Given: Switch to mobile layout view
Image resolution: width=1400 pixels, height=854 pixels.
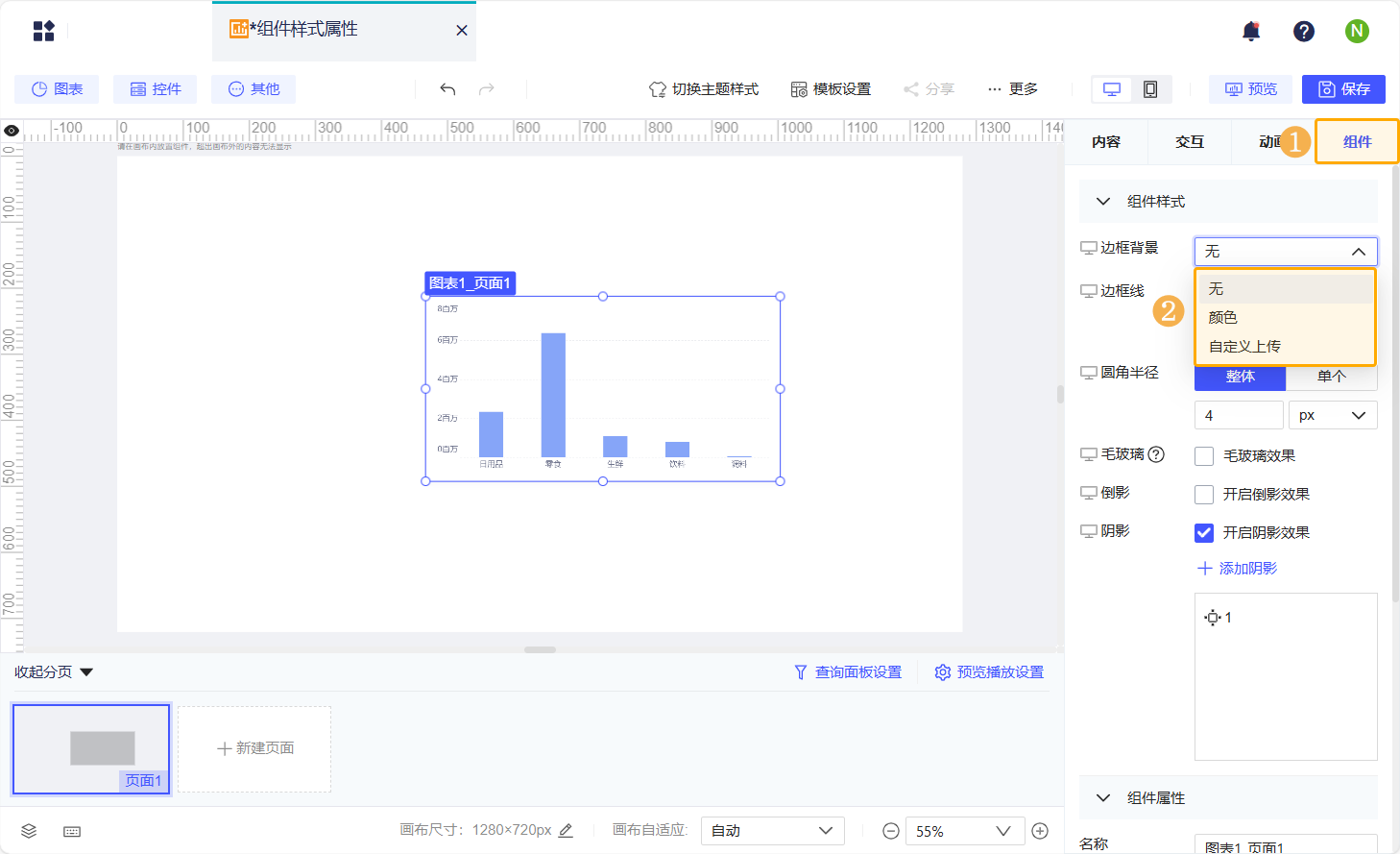Looking at the screenshot, I should tap(1150, 89).
